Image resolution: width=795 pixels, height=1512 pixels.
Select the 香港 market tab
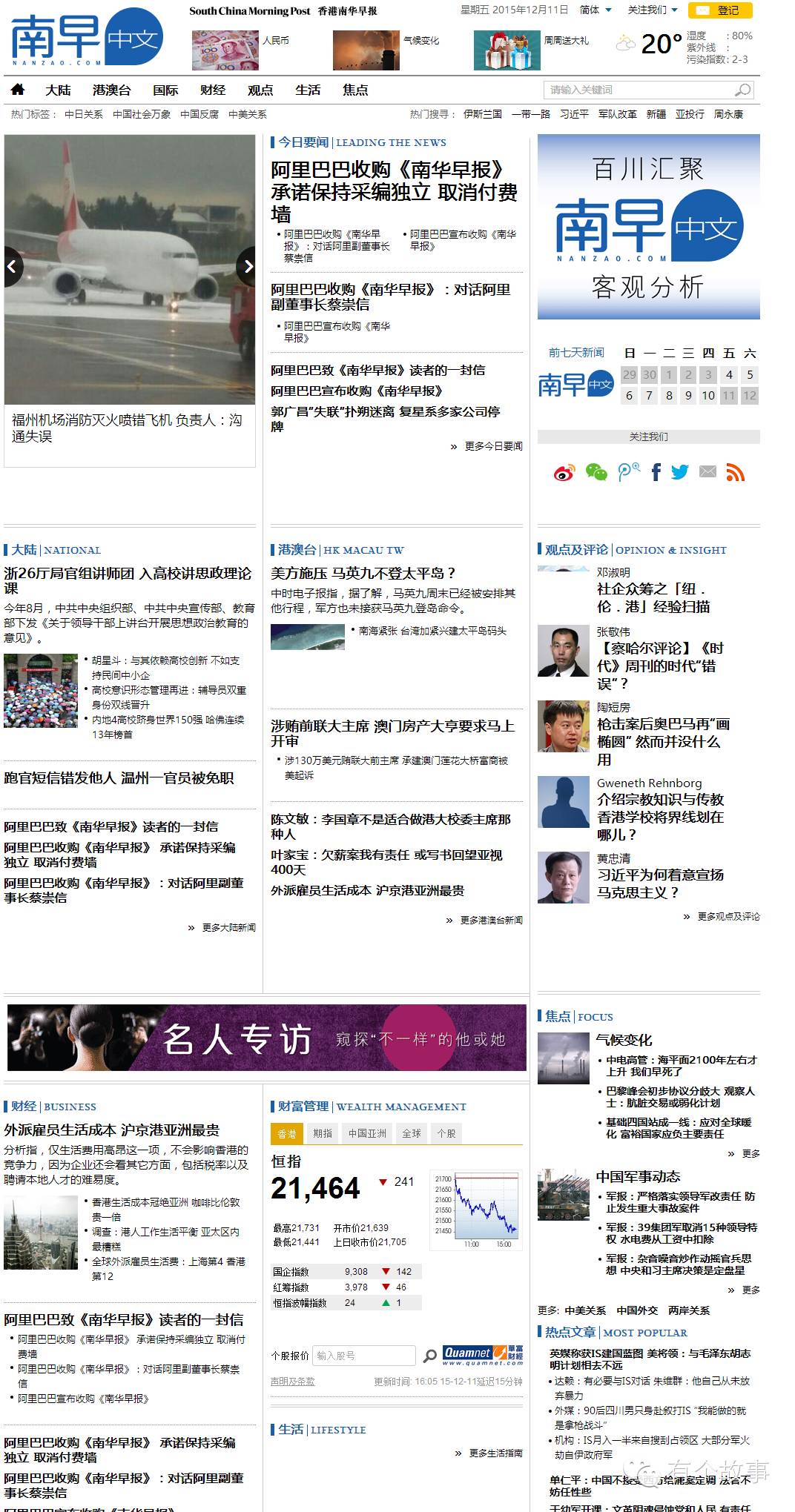[287, 1133]
